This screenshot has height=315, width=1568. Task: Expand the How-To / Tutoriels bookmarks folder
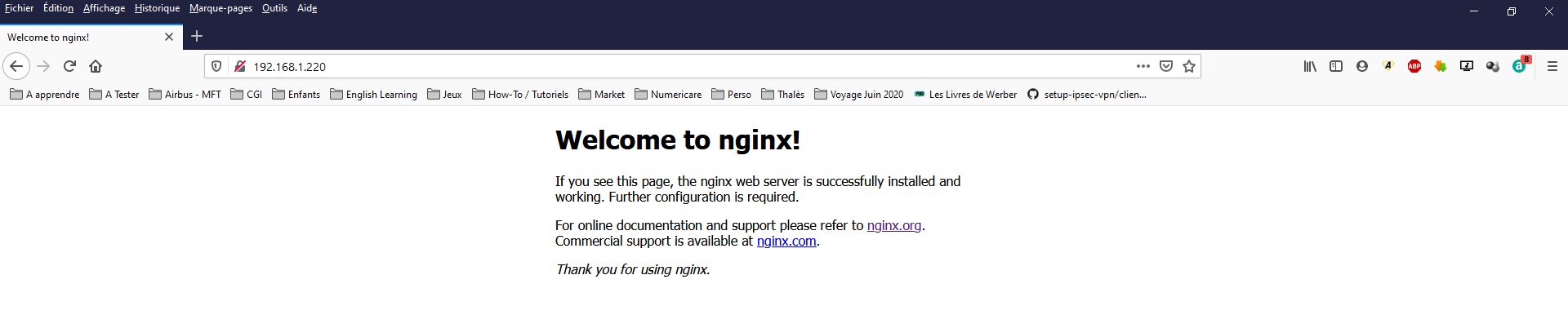click(x=521, y=95)
